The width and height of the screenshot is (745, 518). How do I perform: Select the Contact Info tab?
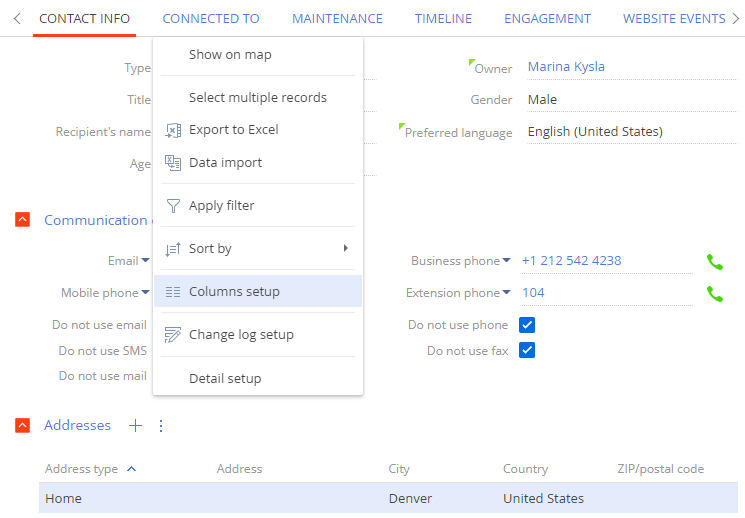[85, 19]
